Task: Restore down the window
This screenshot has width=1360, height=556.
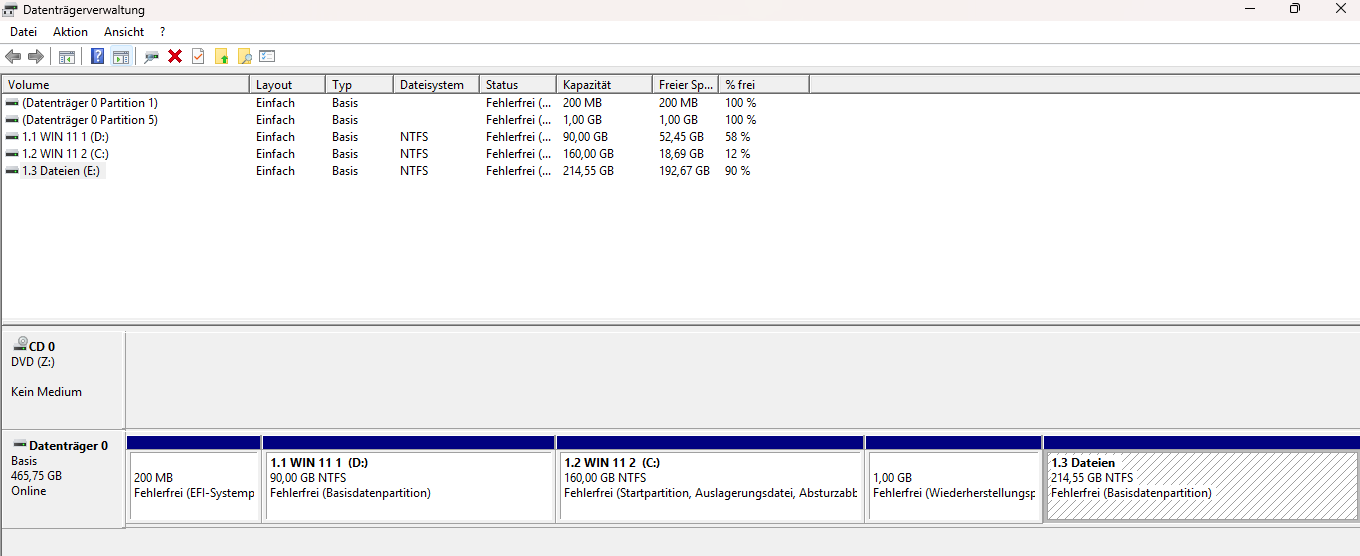Action: pyautogui.click(x=1294, y=9)
